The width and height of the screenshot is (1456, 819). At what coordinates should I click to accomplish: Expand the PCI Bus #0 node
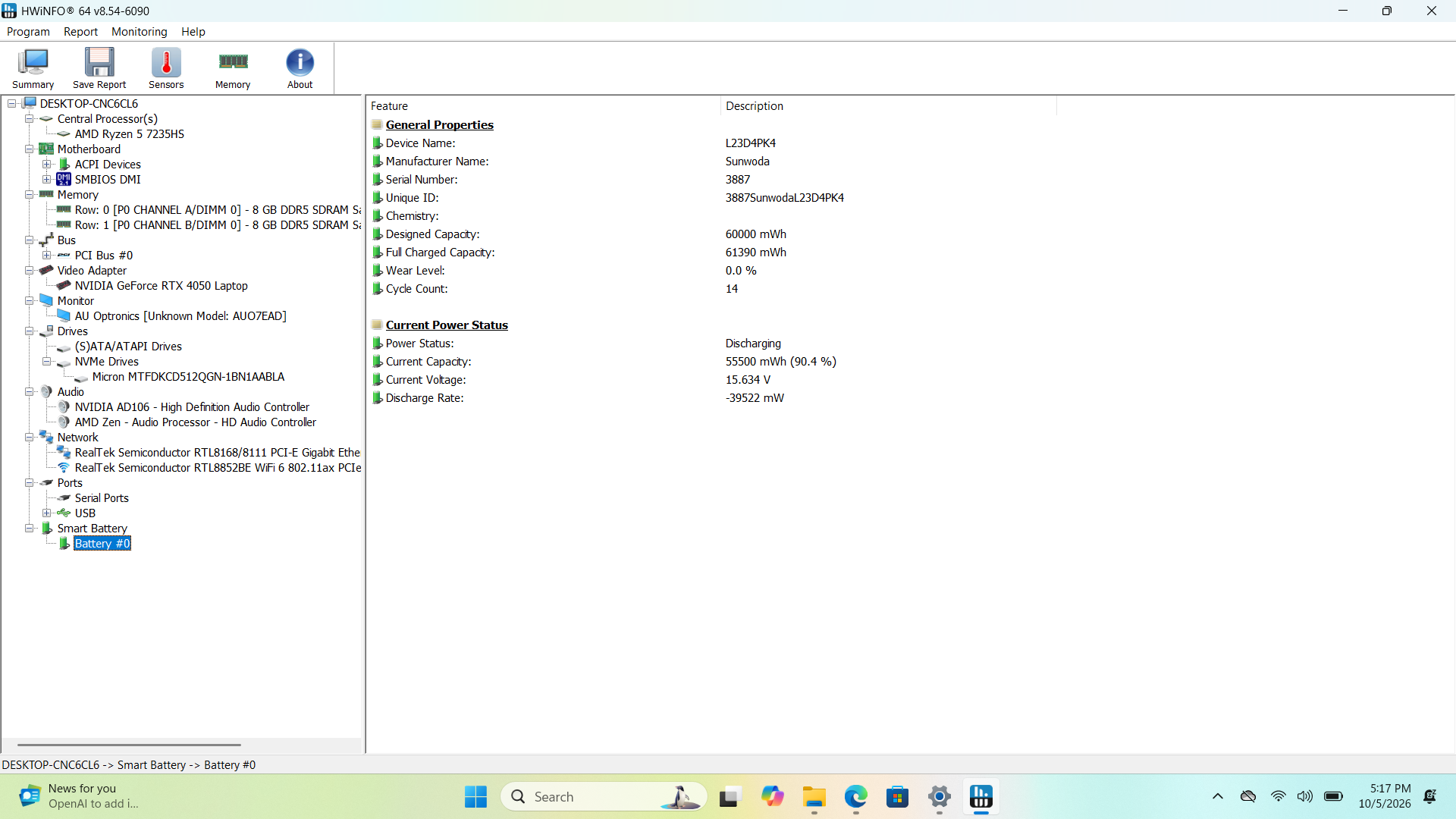tap(47, 256)
